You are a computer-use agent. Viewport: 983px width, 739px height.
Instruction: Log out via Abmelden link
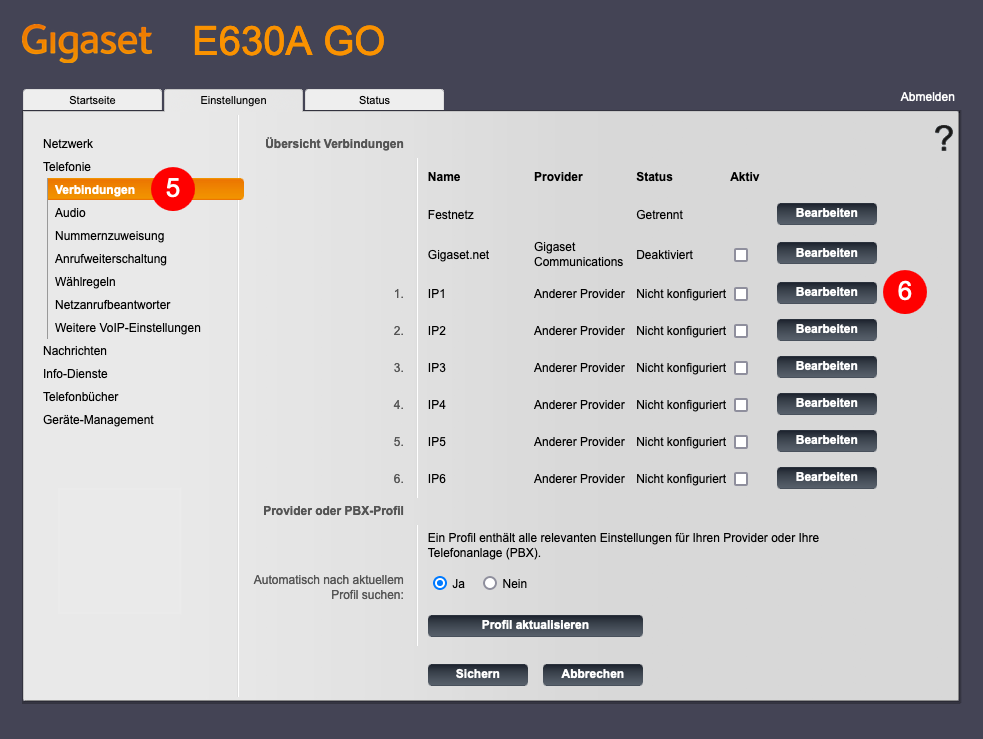pos(927,97)
